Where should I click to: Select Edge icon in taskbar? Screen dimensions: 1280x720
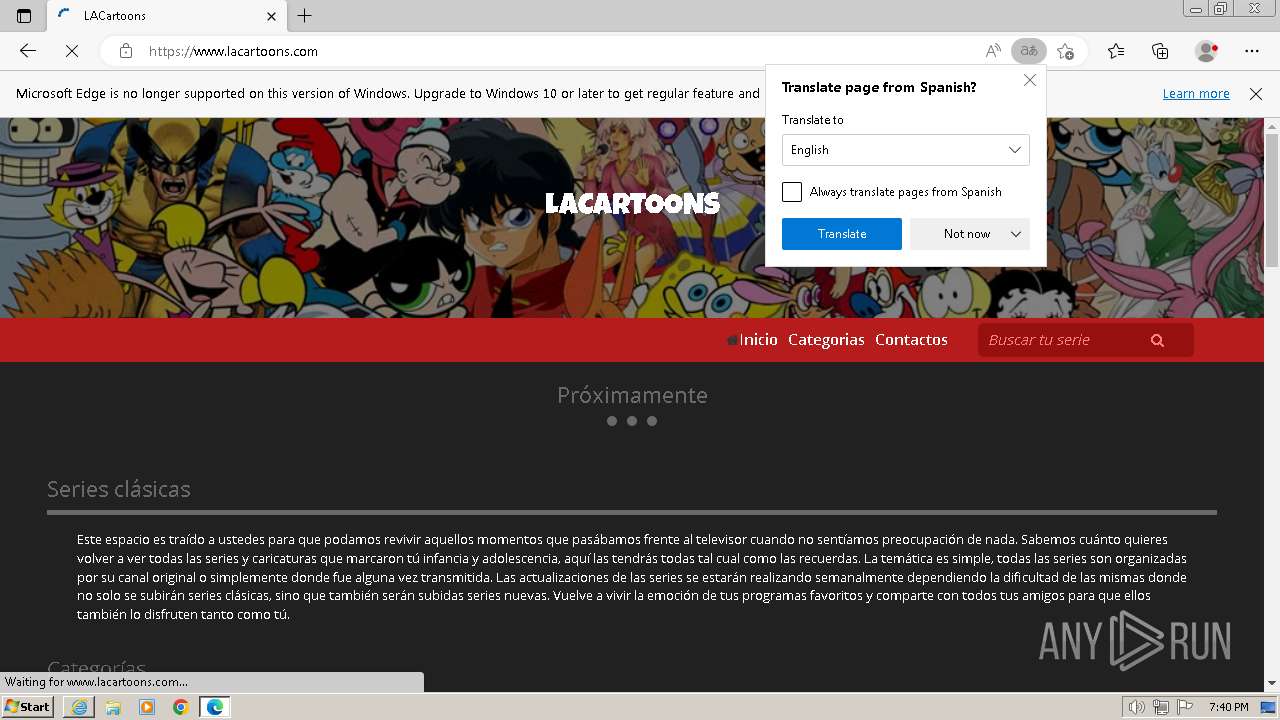tap(214, 707)
